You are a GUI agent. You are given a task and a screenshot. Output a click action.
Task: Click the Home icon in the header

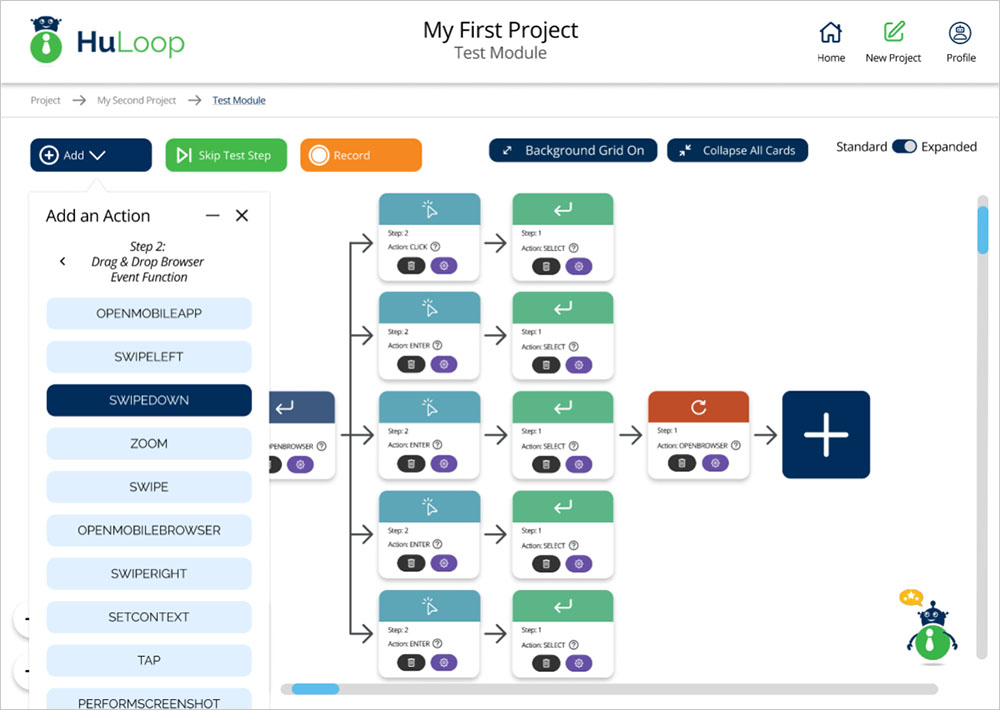[830, 40]
